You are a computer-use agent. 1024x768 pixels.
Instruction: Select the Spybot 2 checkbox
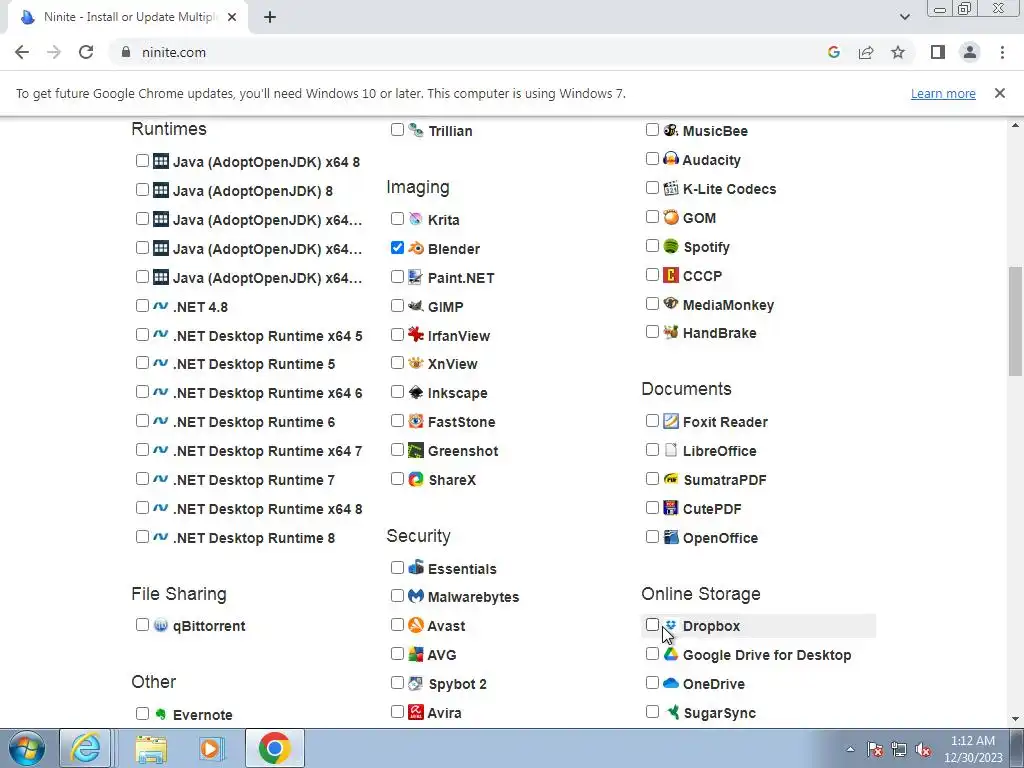397,682
